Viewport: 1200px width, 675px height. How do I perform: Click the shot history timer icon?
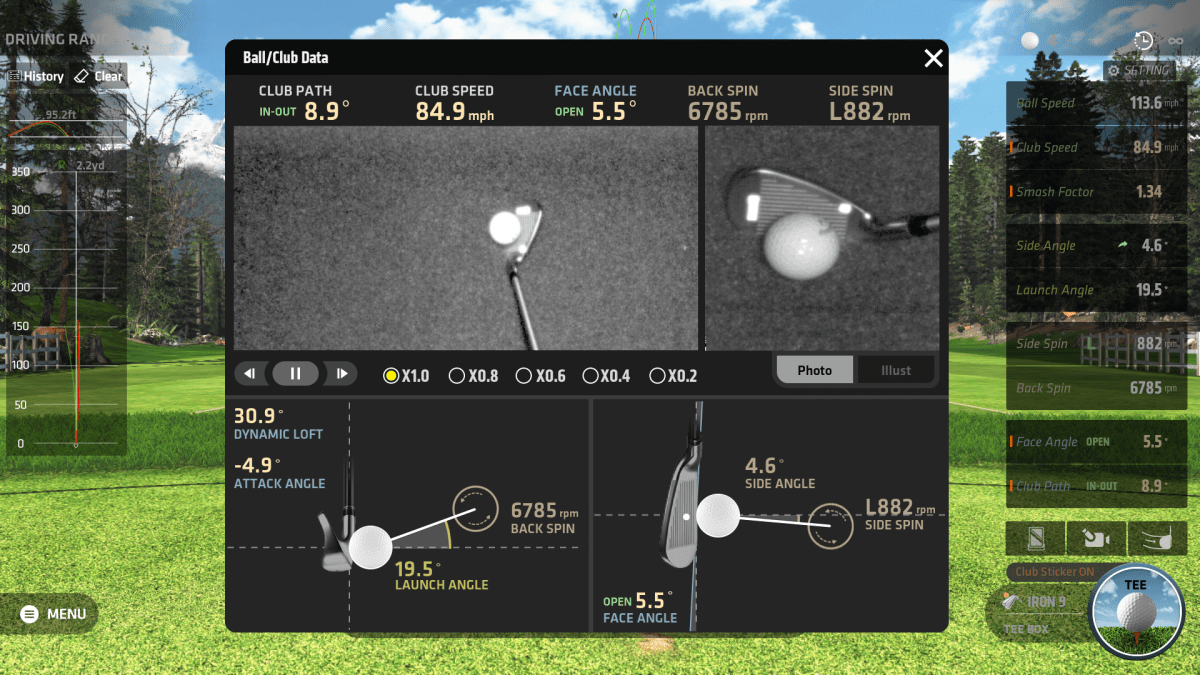tap(1143, 40)
